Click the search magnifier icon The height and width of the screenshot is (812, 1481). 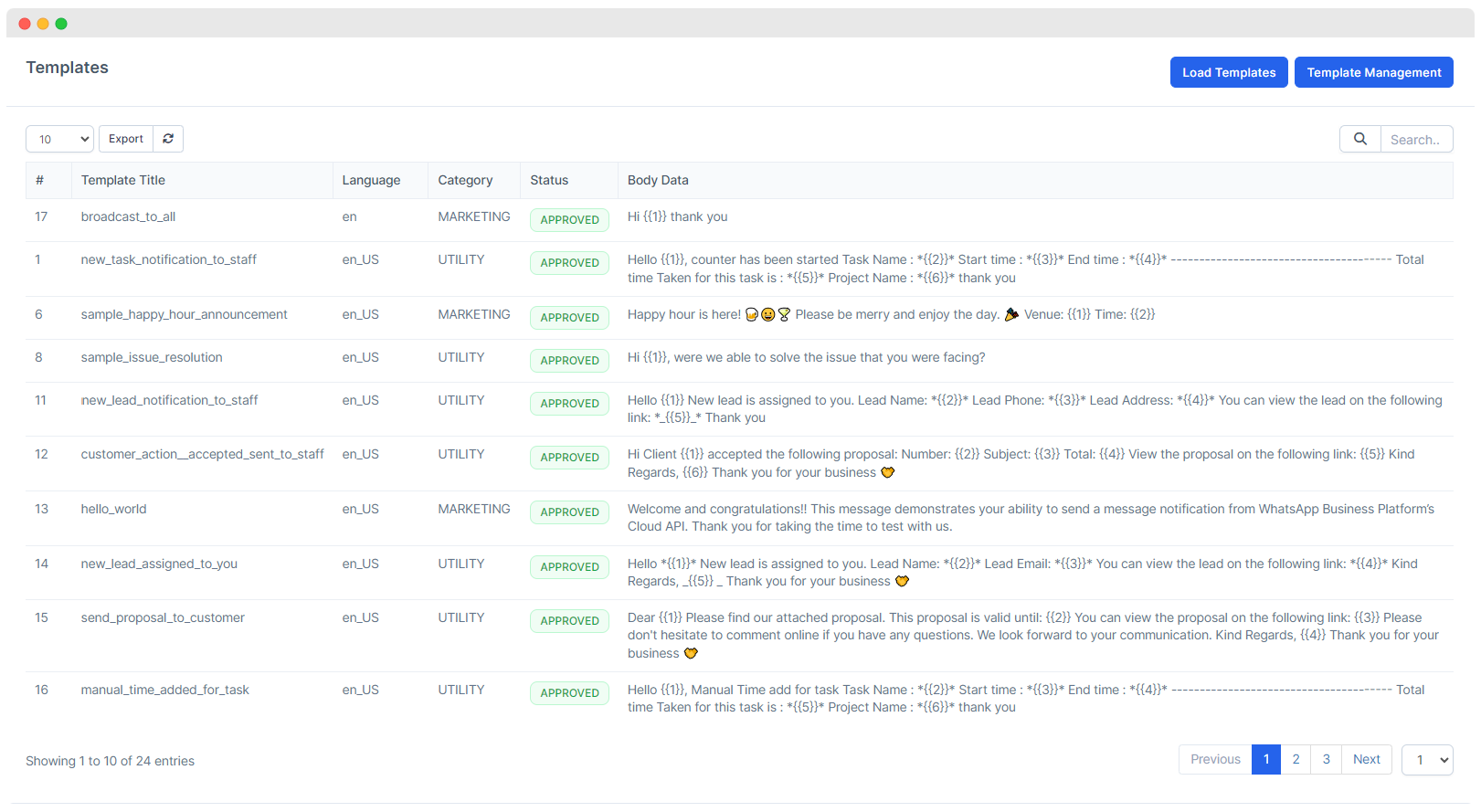1359,139
